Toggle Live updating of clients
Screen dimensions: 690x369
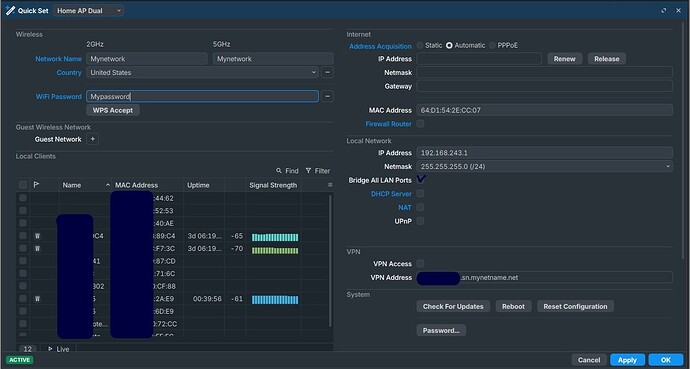pyautogui.click(x=59, y=349)
